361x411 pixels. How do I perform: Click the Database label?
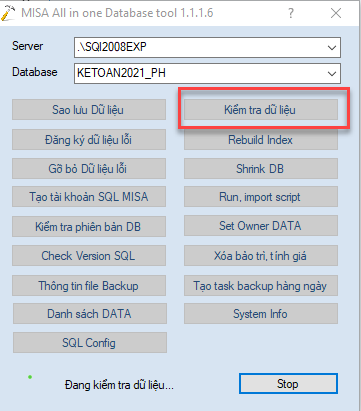point(35,72)
